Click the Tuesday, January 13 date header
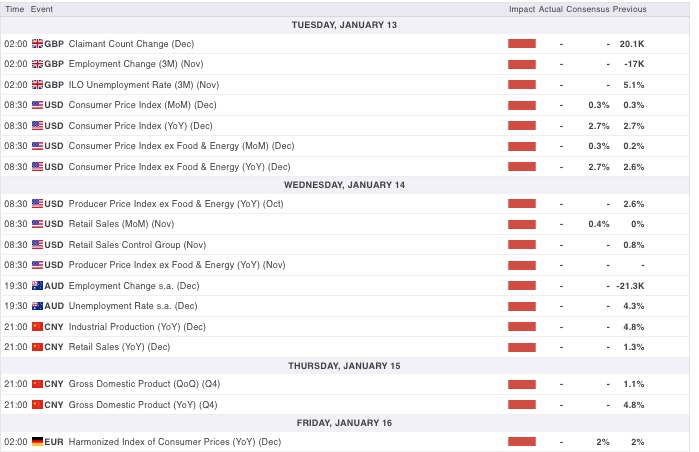Screen dimensions: 699x452 [345, 25]
